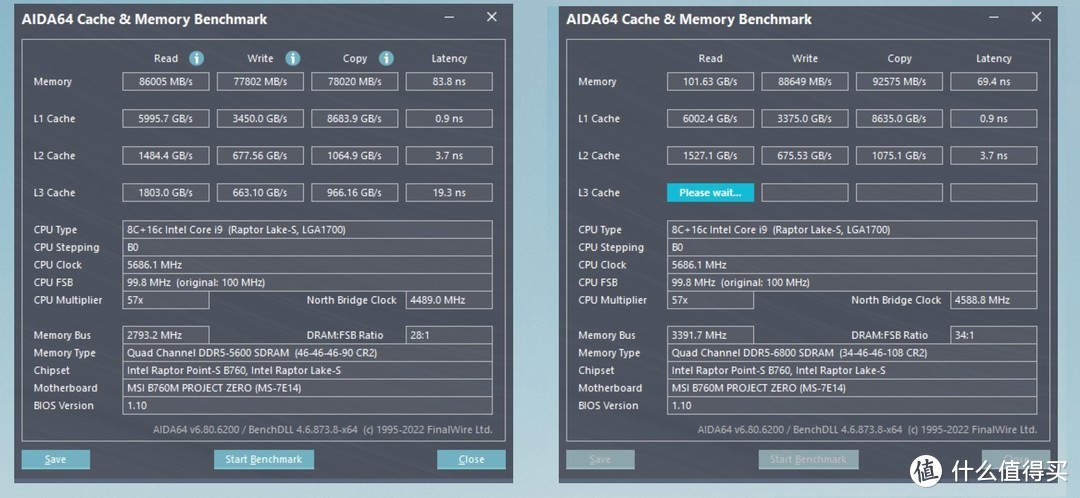Select L3 Cache copy 966.16 GB/s

coord(355,193)
